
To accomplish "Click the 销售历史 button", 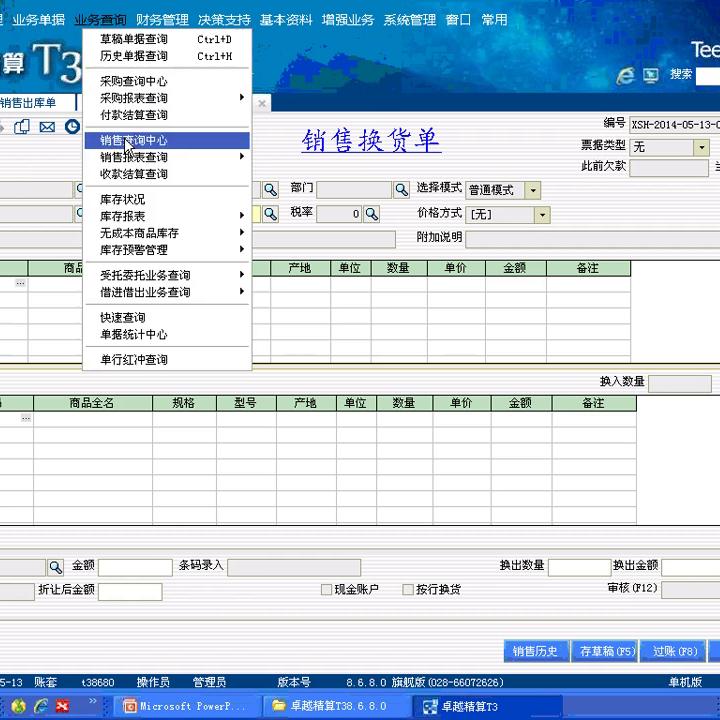I will coord(535,651).
